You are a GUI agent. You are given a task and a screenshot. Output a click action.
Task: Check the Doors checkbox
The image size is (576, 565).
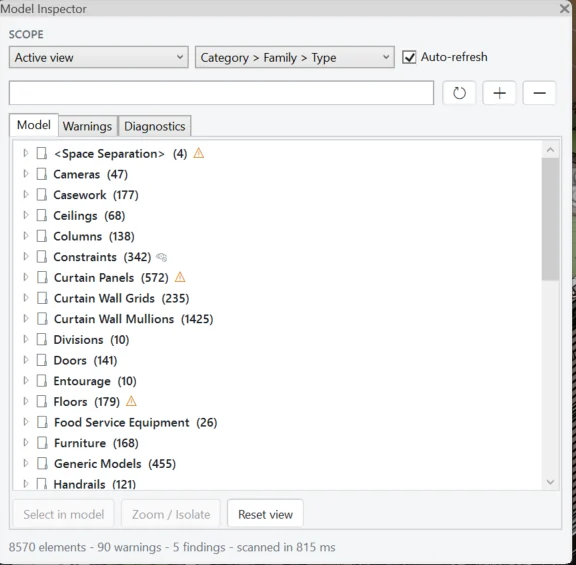pos(42,360)
